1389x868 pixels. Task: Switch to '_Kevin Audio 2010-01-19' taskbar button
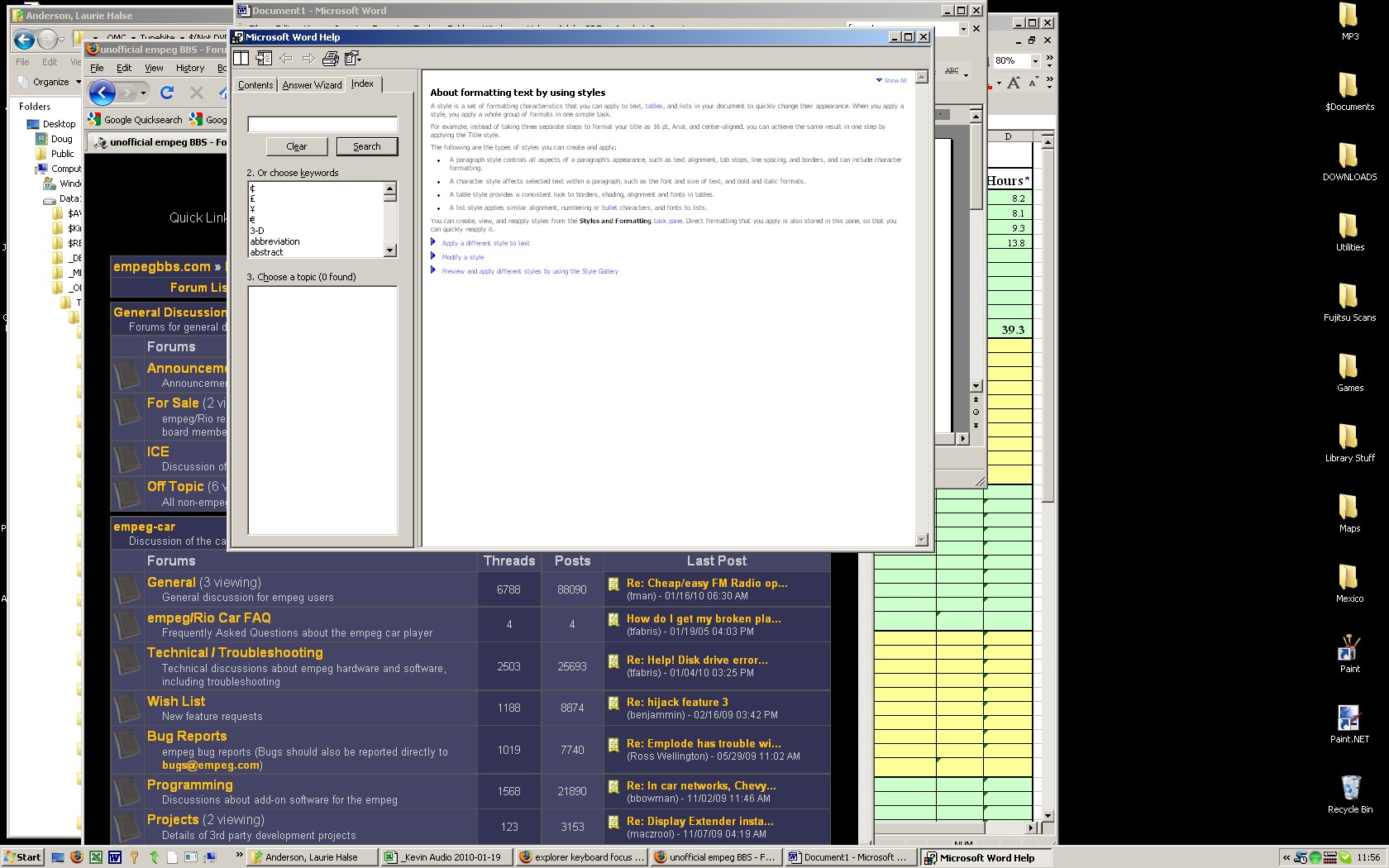[446, 857]
